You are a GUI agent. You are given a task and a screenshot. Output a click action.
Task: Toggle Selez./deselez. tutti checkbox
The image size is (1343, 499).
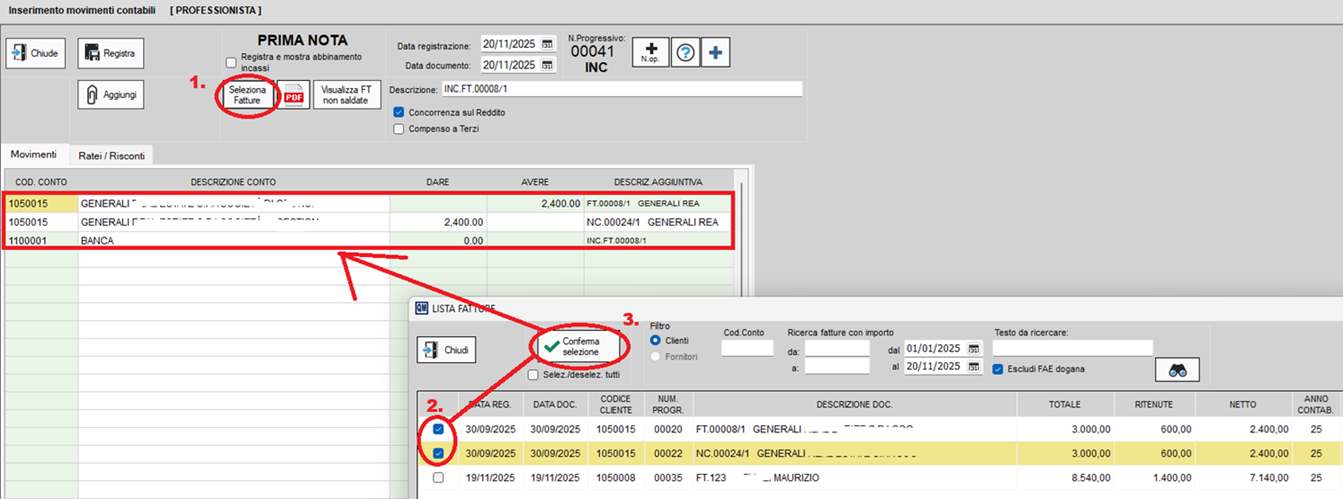pyautogui.click(x=534, y=374)
